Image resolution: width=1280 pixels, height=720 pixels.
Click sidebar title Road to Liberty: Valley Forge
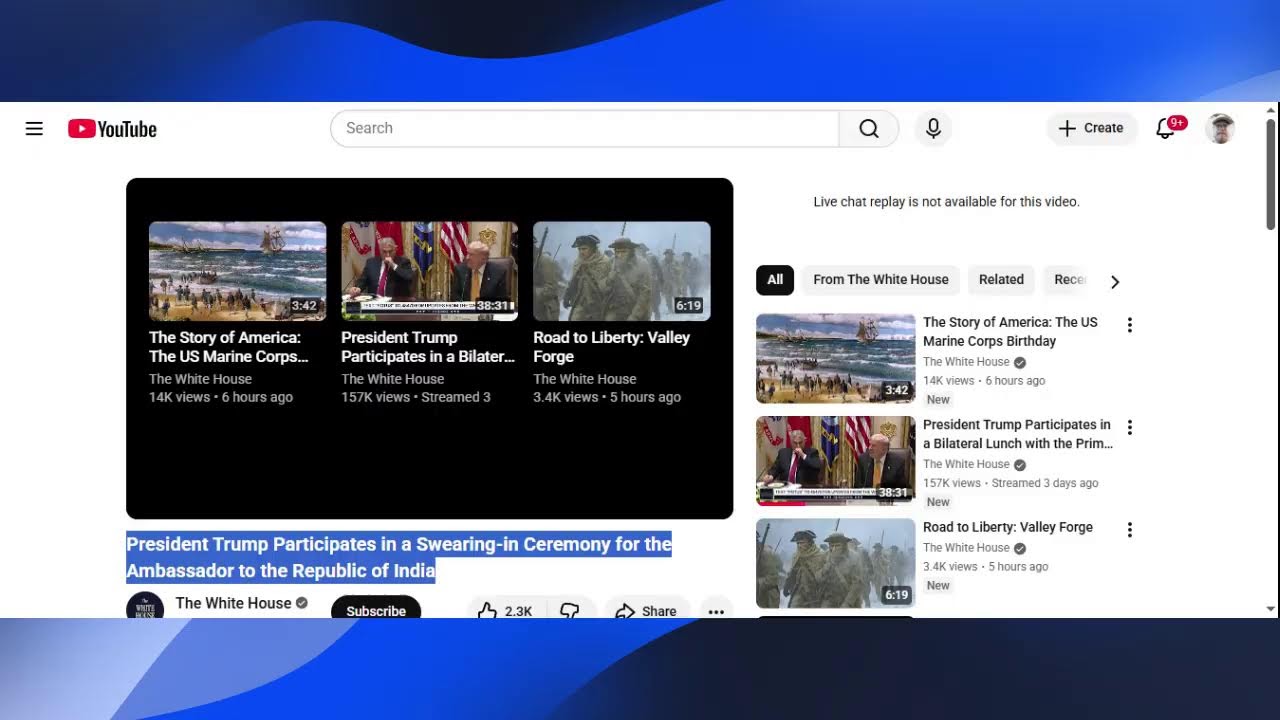pyautogui.click(x=1008, y=527)
